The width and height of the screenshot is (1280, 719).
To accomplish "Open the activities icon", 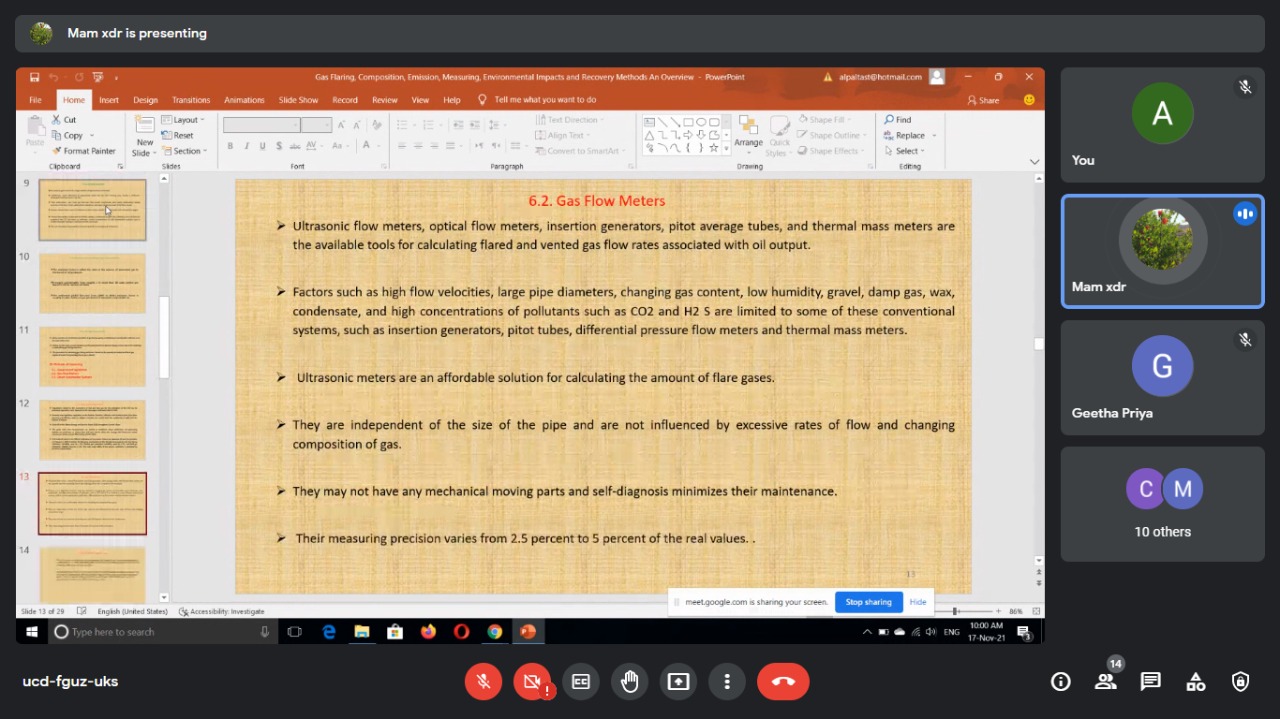I will pyautogui.click(x=1196, y=682).
